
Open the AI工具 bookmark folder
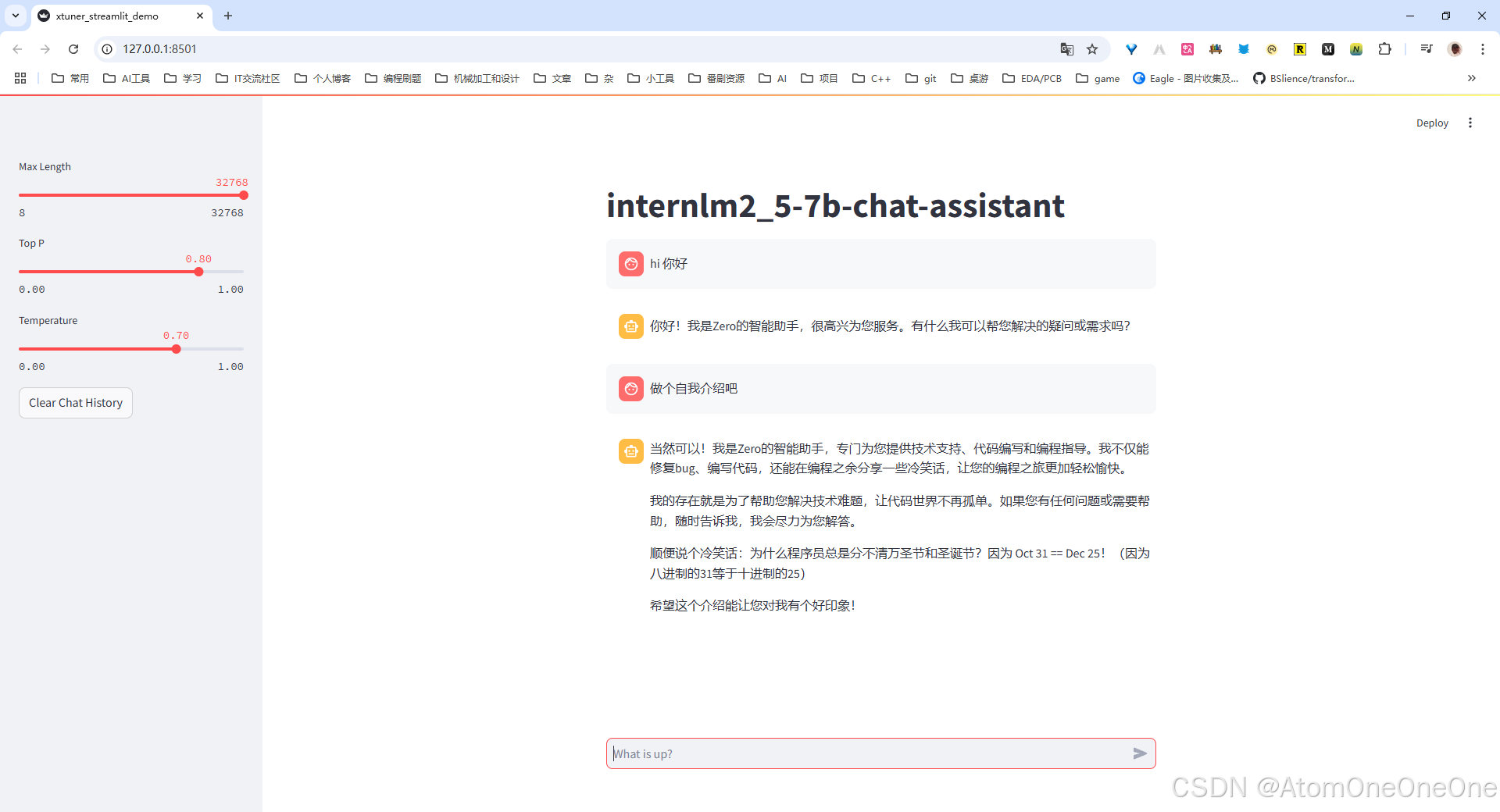tap(127, 78)
